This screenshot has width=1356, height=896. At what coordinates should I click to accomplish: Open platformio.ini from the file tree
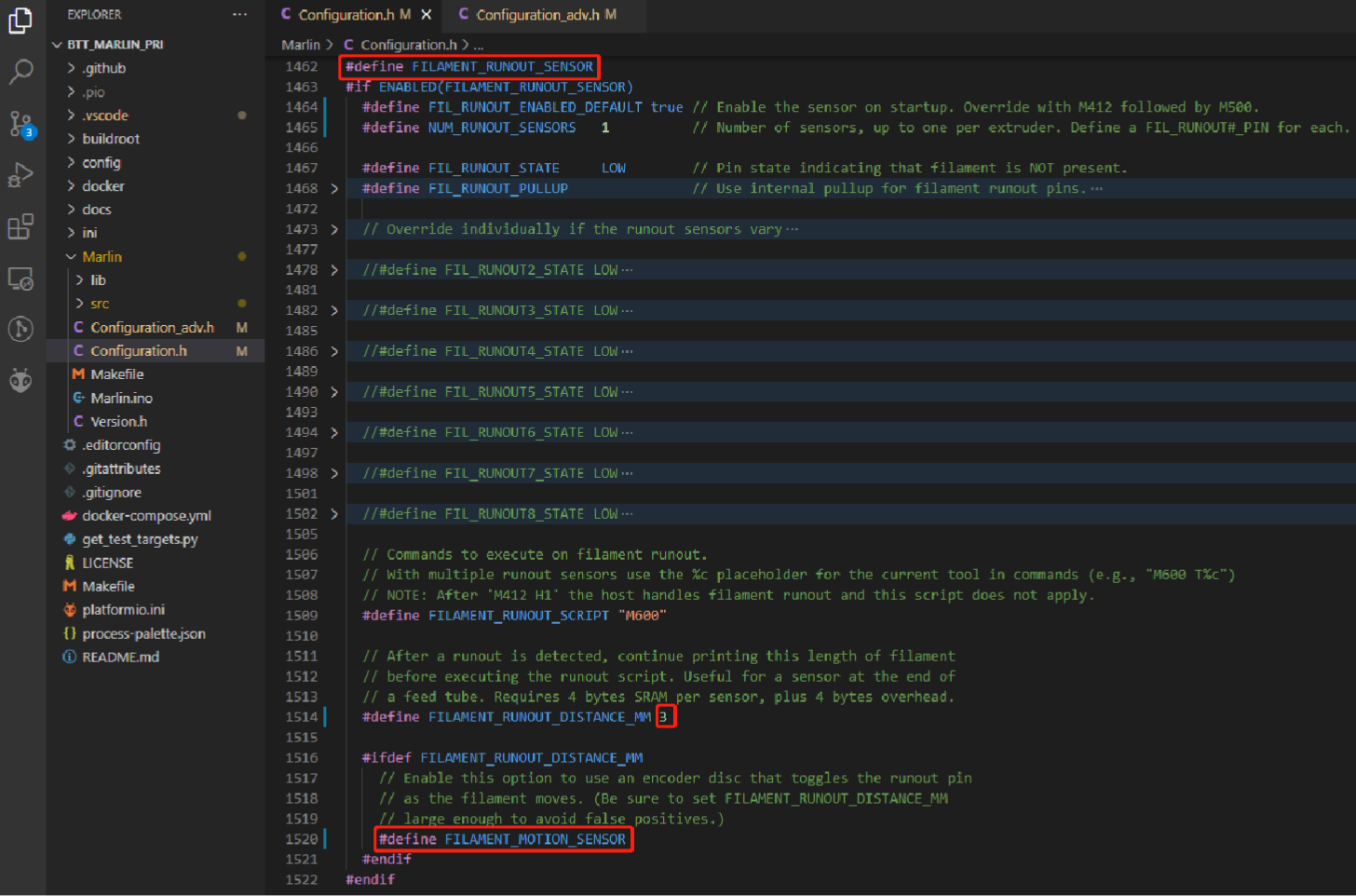click(123, 610)
